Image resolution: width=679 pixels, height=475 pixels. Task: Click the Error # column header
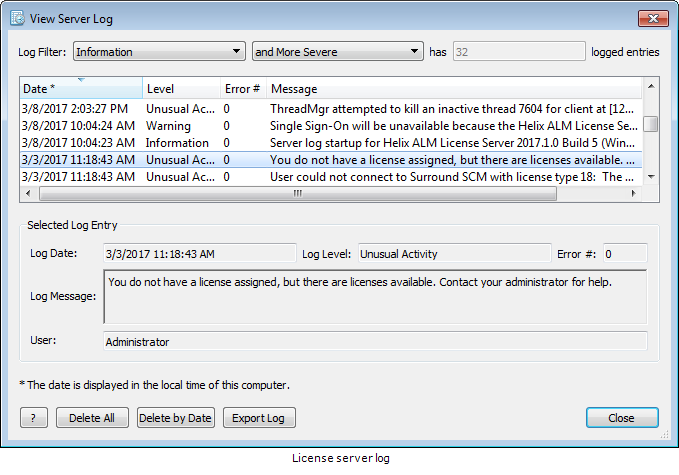tap(242, 89)
